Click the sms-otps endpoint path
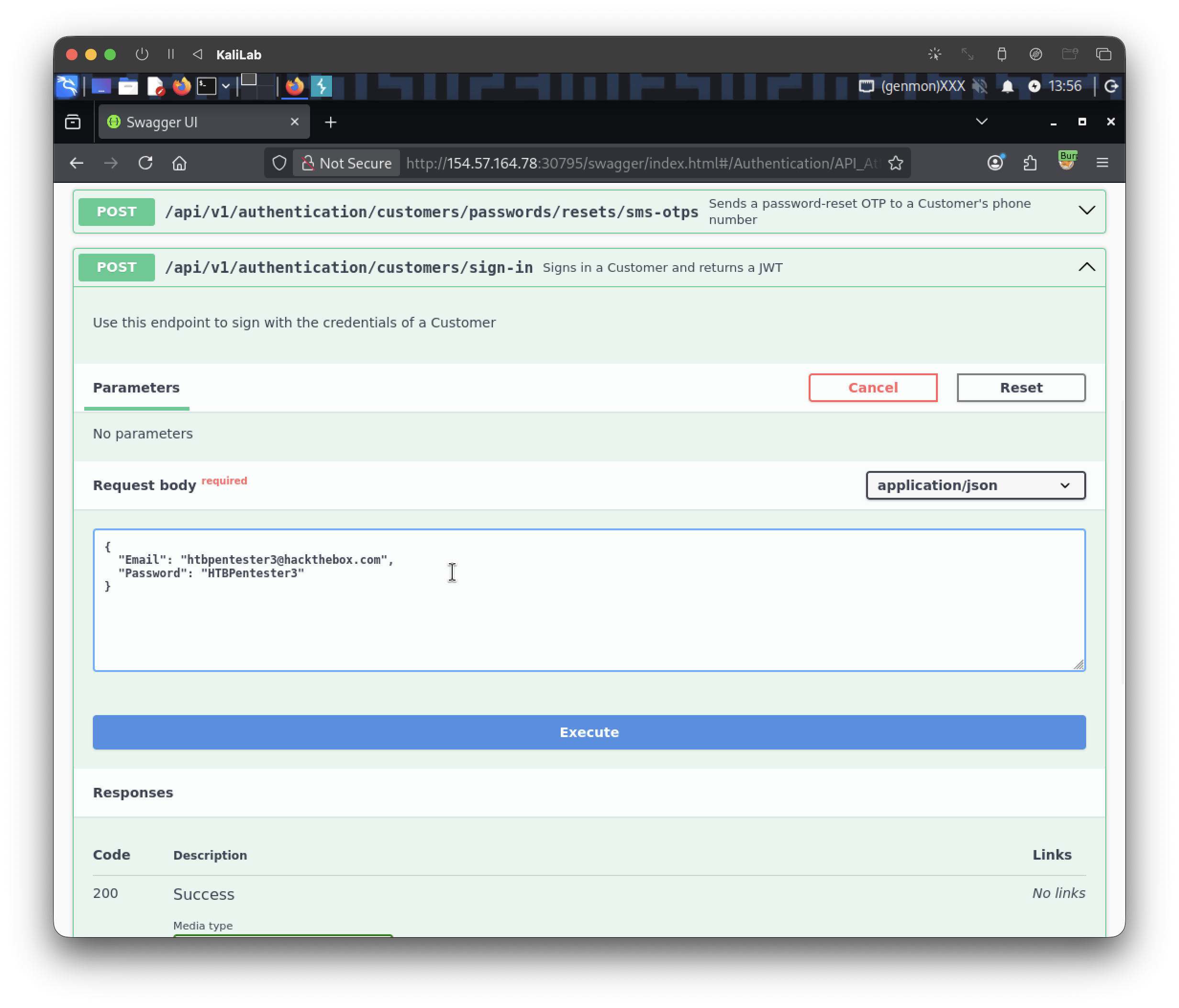The width and height of the screenshot is (1179, 1008). pyautogui.click(x=431, y=212)
